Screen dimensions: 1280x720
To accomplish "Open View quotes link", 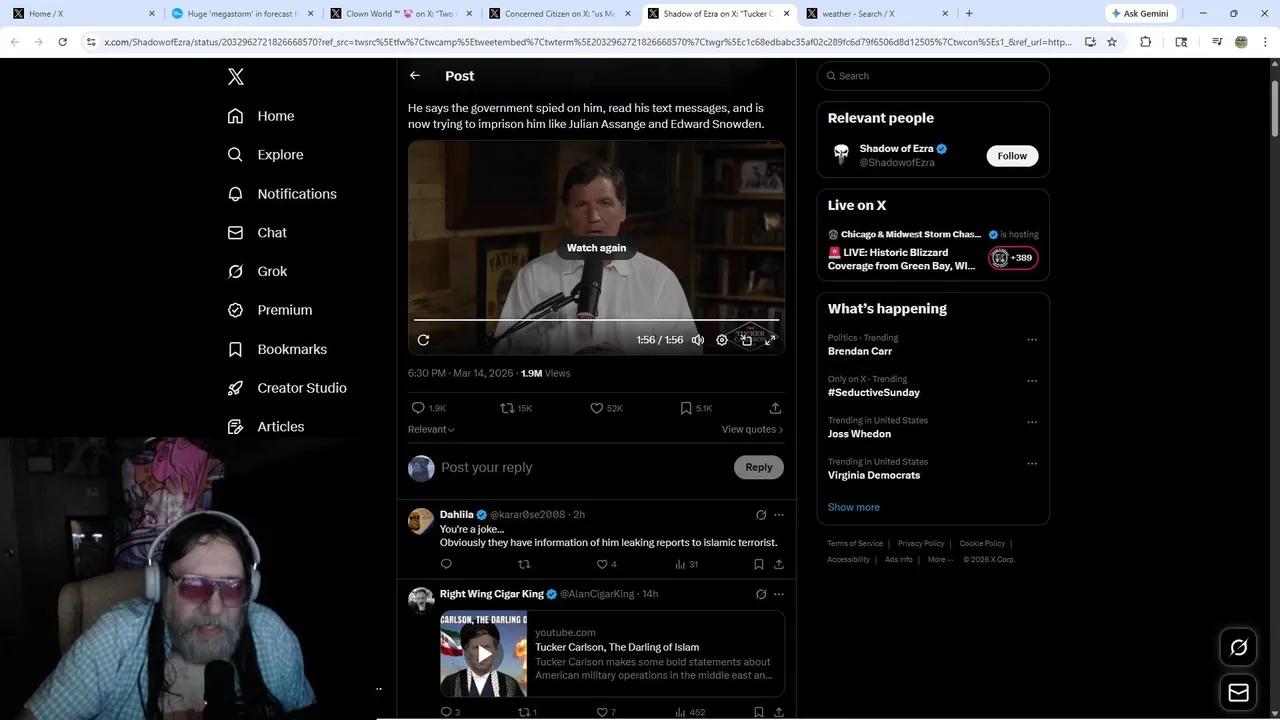I will [752, 429].
